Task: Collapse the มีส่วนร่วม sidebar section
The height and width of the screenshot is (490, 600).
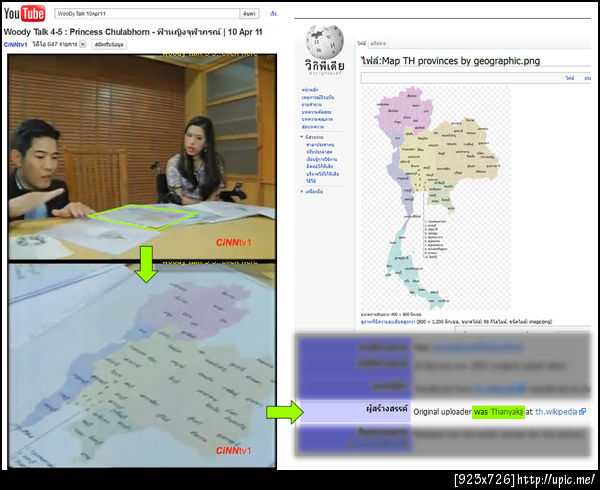Action: click(311, 137)
